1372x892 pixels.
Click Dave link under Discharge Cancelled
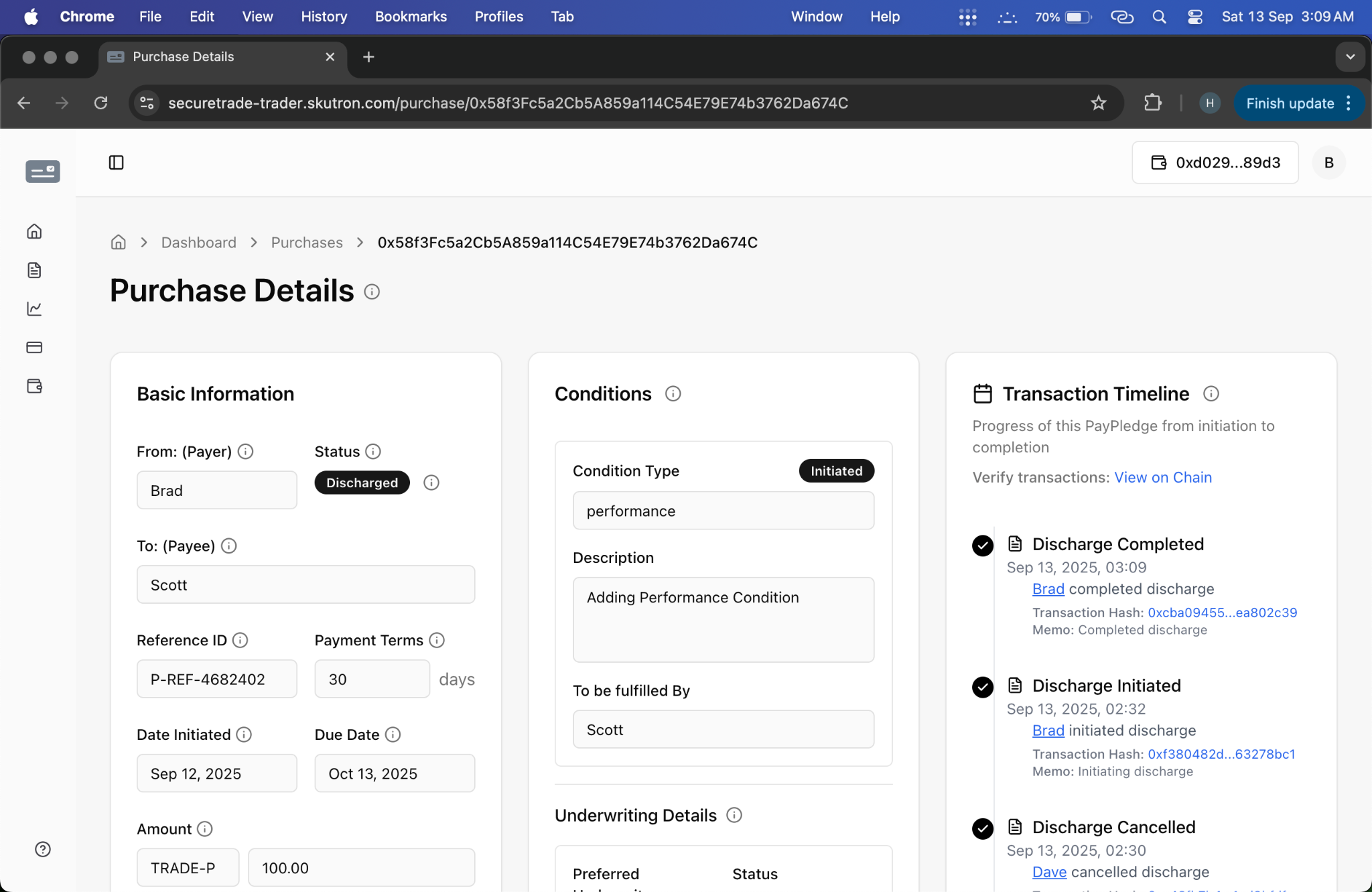click(x=1049, y=872)
